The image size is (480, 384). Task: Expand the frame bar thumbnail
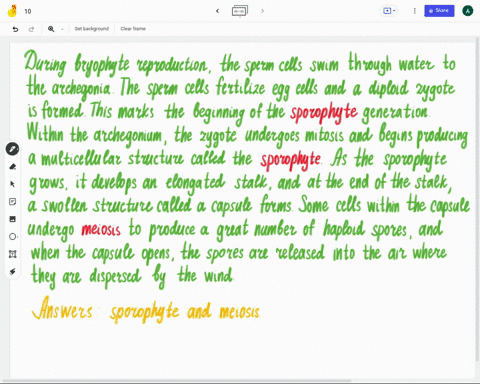click(x=240, y=11)
